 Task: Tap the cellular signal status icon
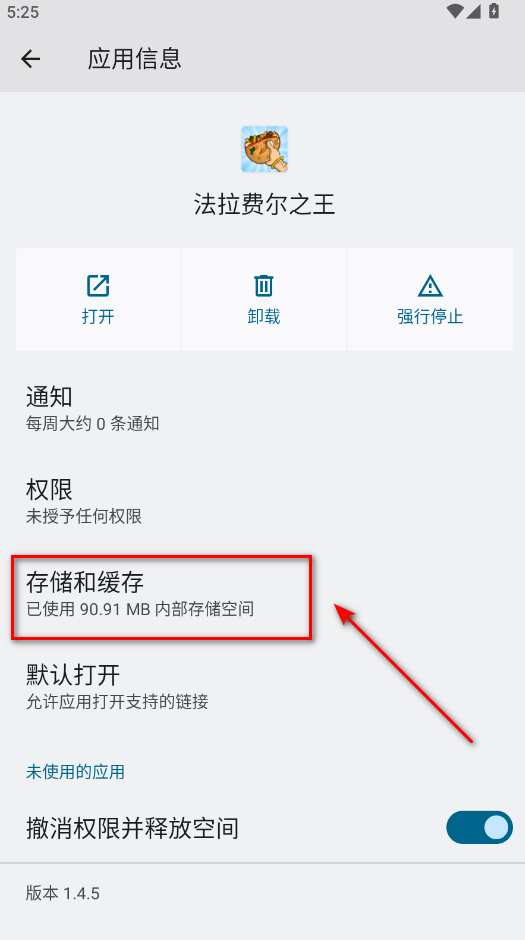pyautogui.click(x=475, y=11)
